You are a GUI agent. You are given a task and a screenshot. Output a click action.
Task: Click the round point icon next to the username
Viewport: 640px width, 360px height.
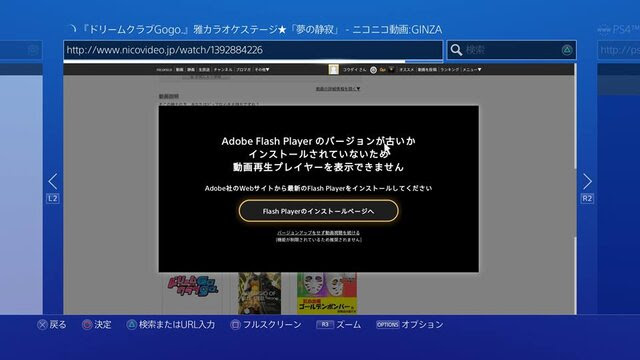(x=373, y=70)
